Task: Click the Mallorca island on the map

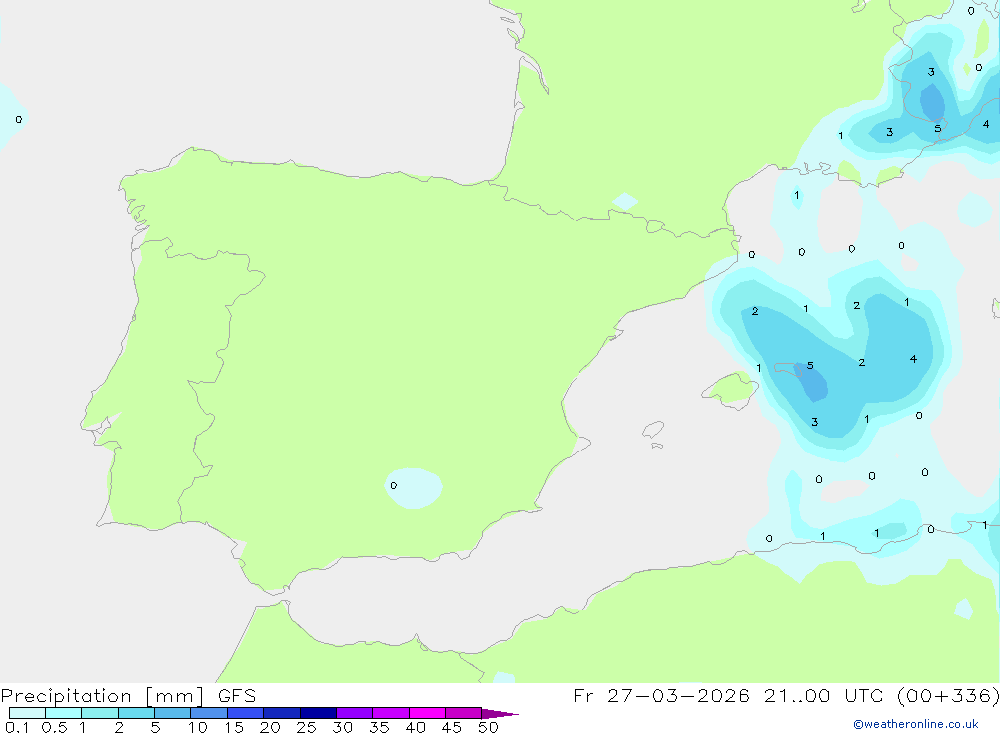Action: (x=730, y=389)
